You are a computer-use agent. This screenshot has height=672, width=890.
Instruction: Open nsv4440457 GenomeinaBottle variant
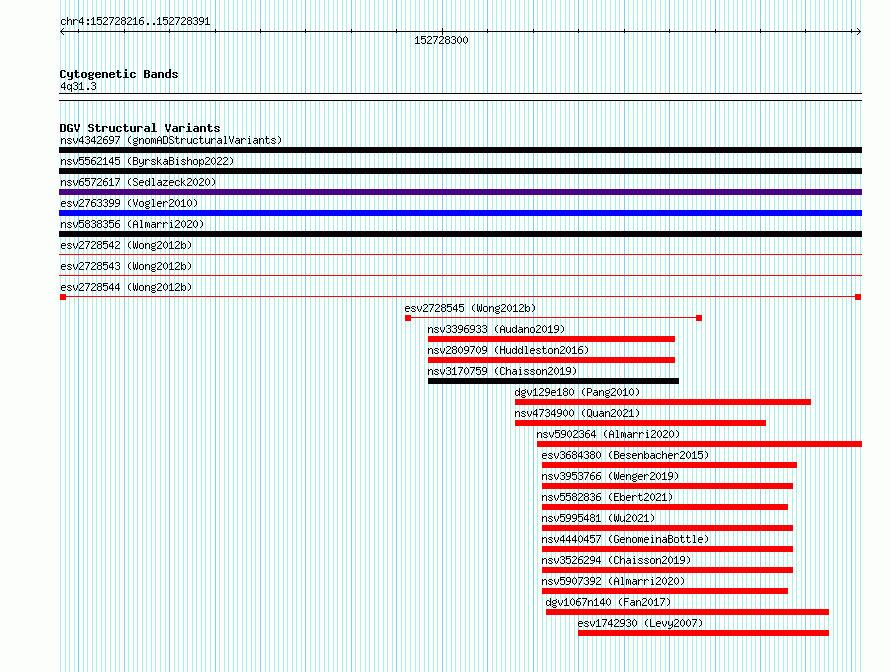coord(625,539)
